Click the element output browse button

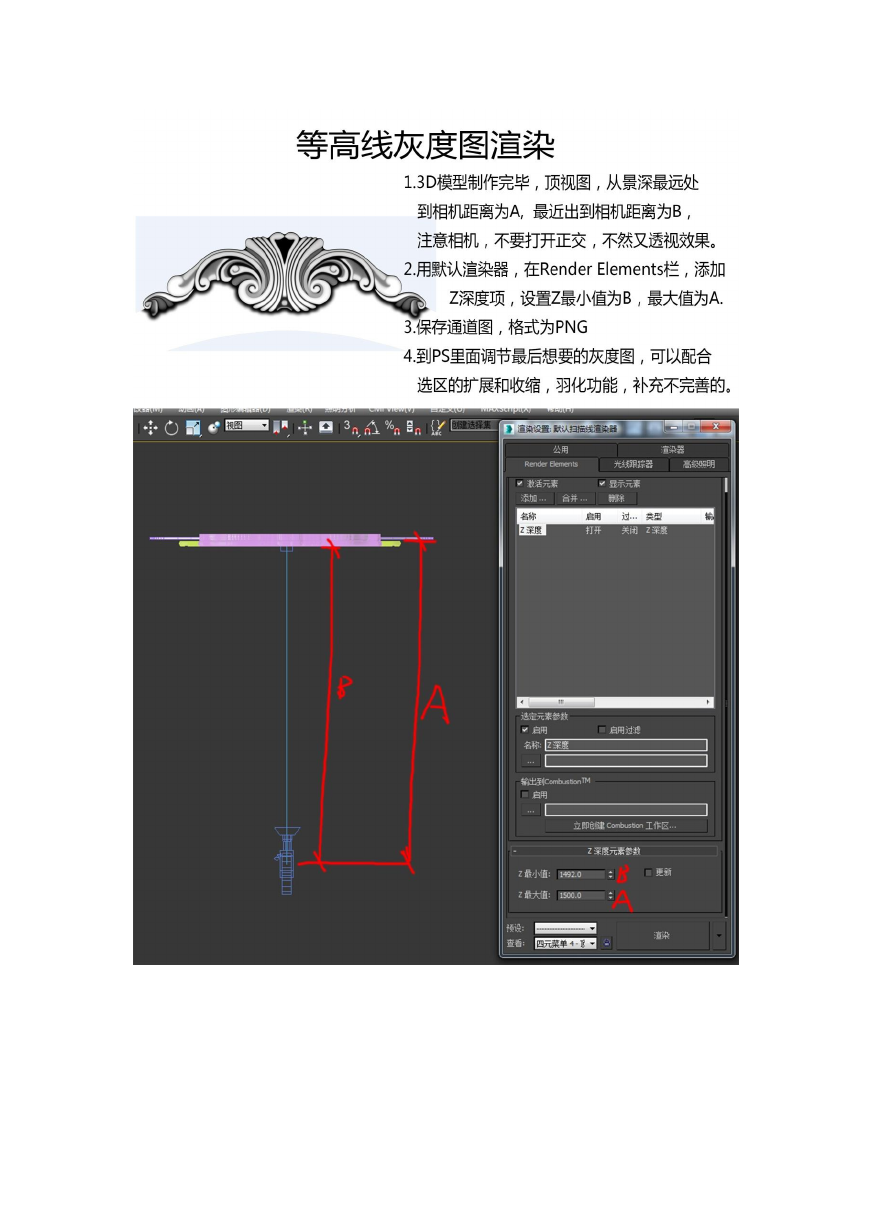pyautogui.click(x=531, y=761)
